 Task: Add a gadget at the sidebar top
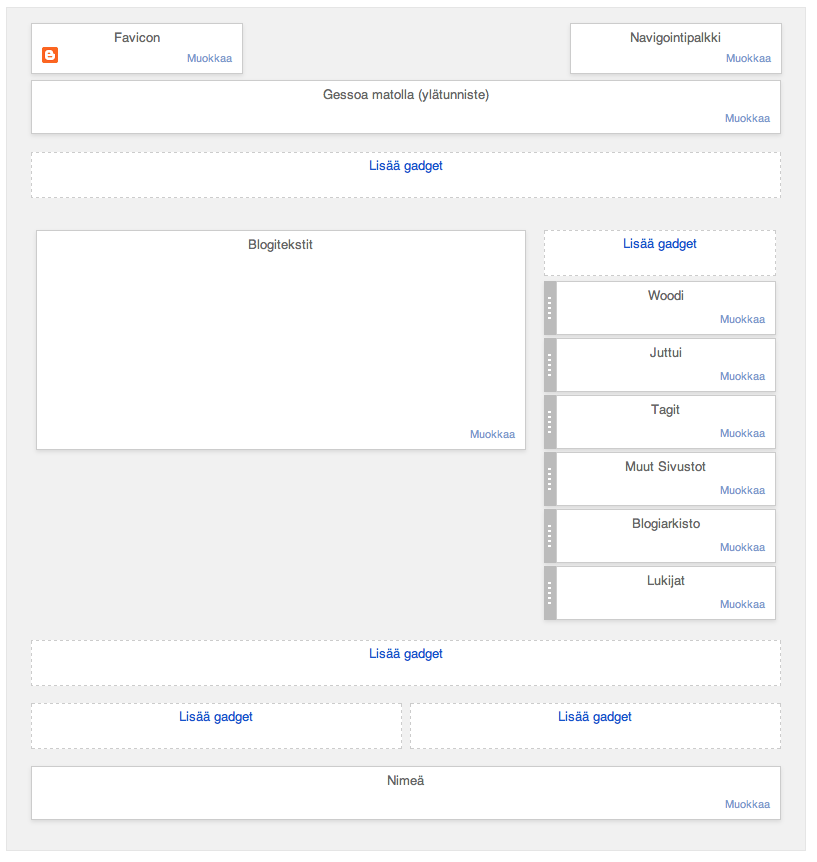coord(660,244)
